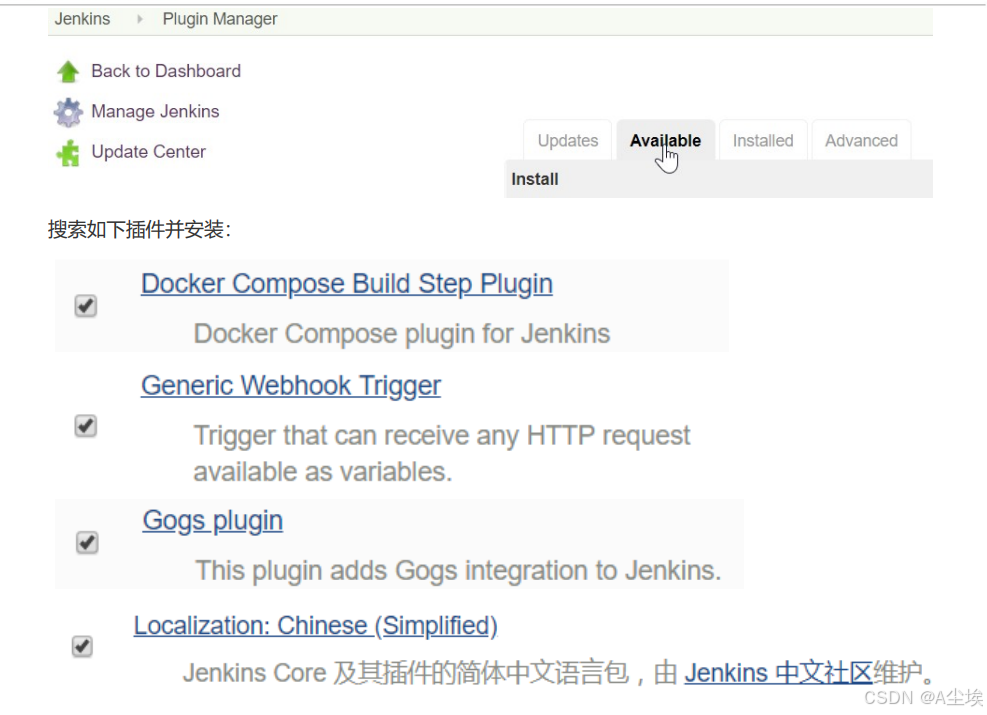The width and height of the screenshot is (987, 715).
Task: Open Localization: Chinese (Simplified) plugin link
Action: click(315, 626)
